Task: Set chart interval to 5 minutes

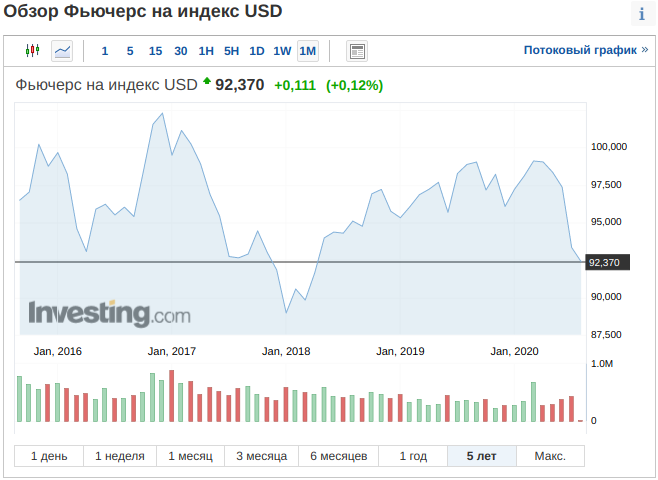Action: (x=130, y=51)
